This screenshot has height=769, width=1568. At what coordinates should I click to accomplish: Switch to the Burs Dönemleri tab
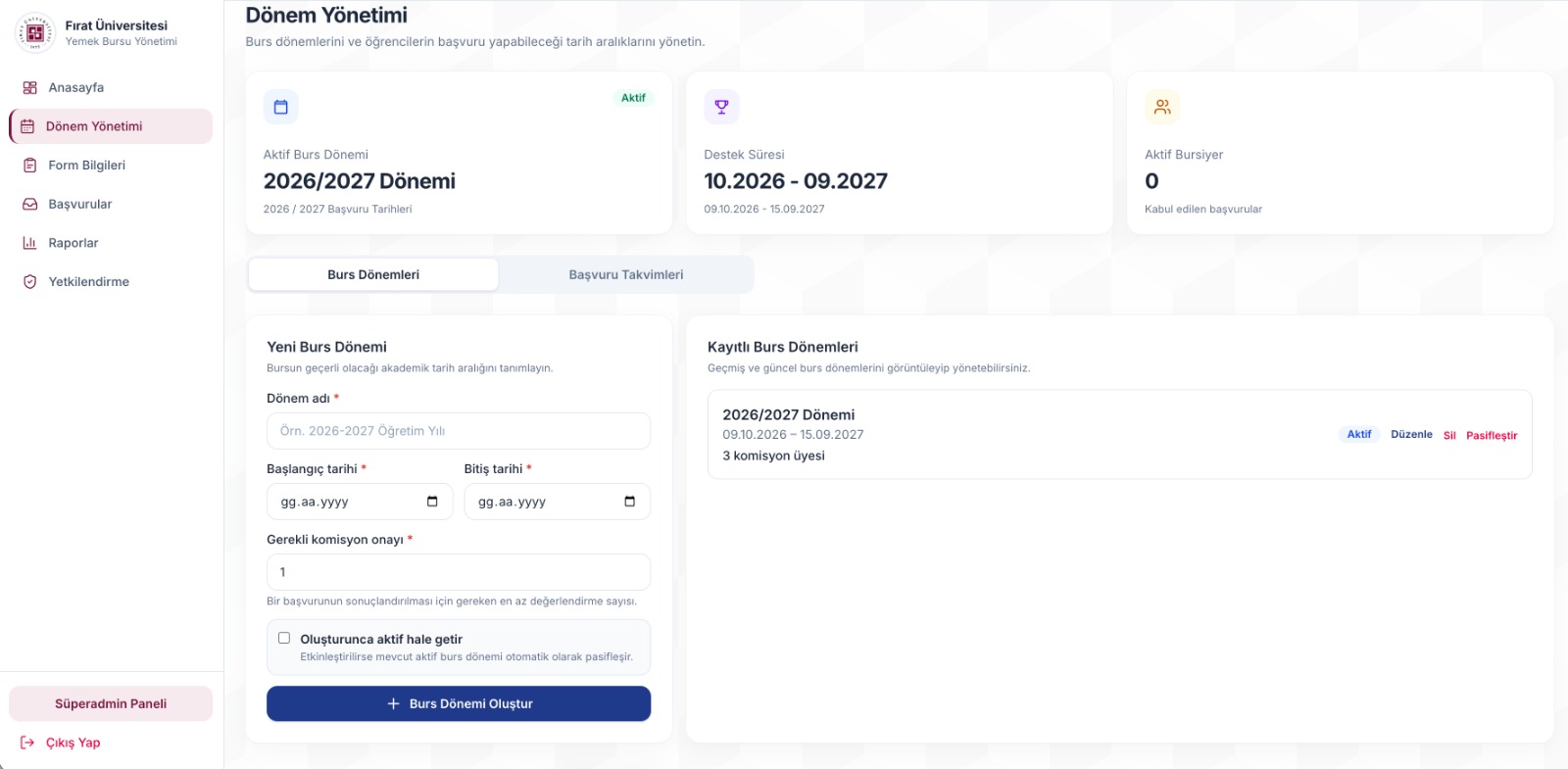coord(373,275)
